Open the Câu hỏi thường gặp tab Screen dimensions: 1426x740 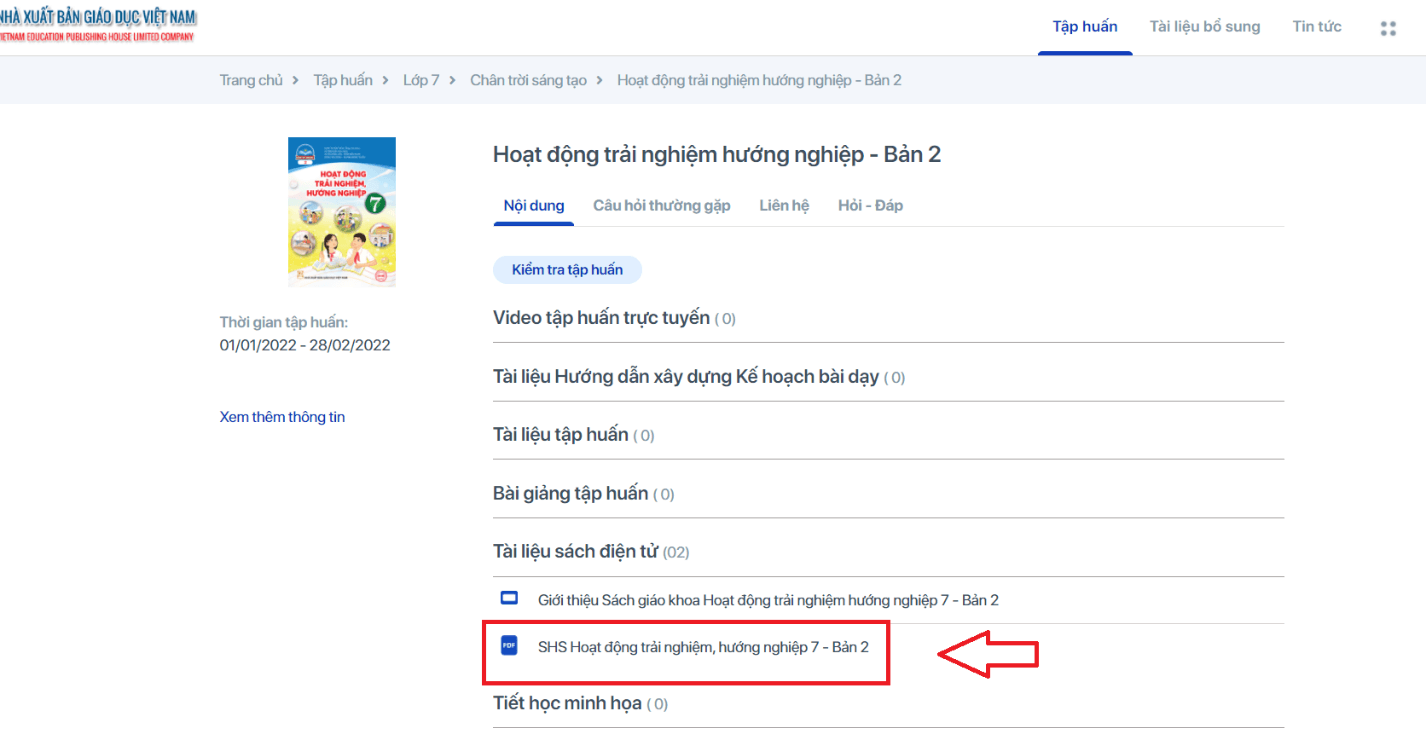point(662,205)
